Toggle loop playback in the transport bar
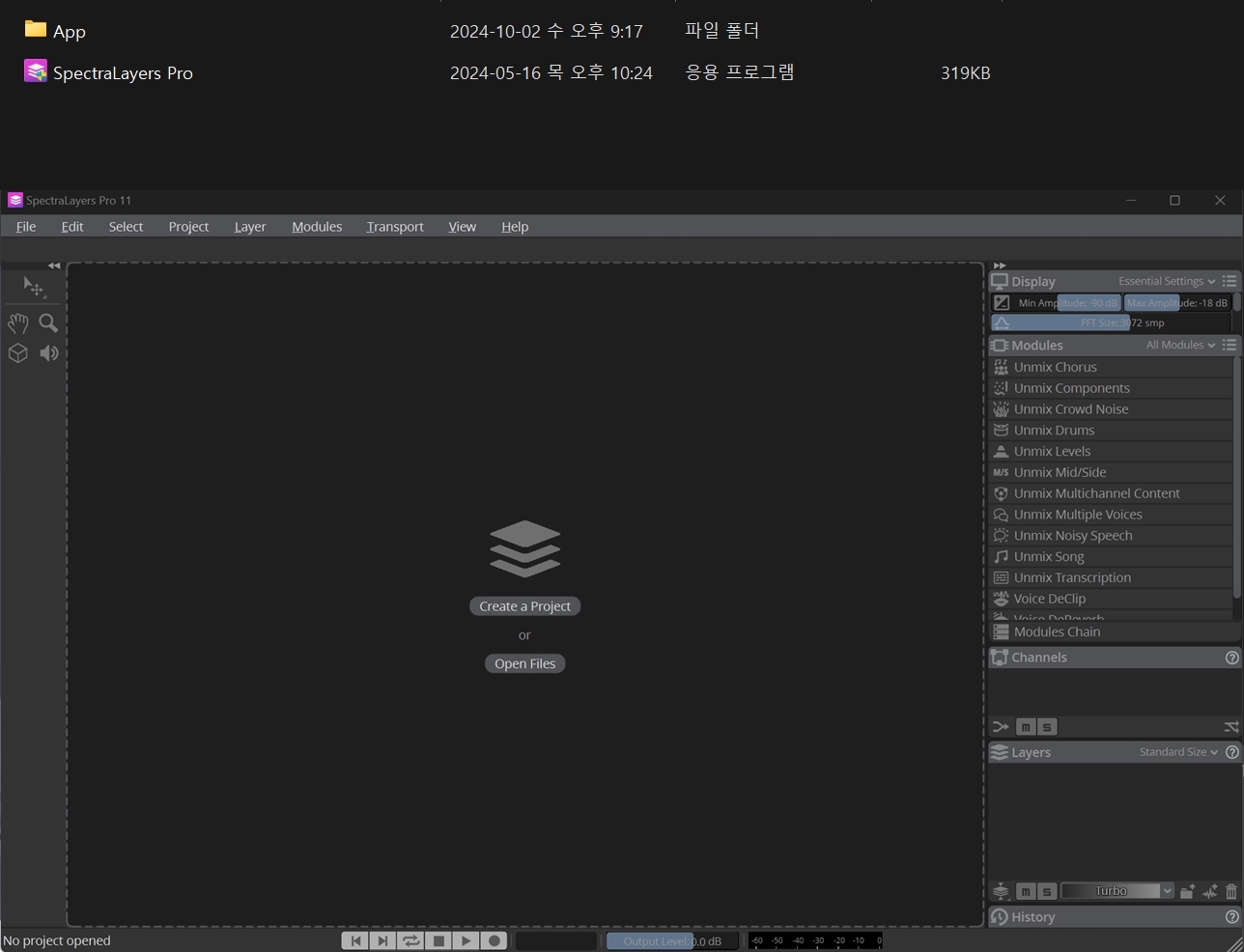 pyautogui.click(x=410, y=940)
